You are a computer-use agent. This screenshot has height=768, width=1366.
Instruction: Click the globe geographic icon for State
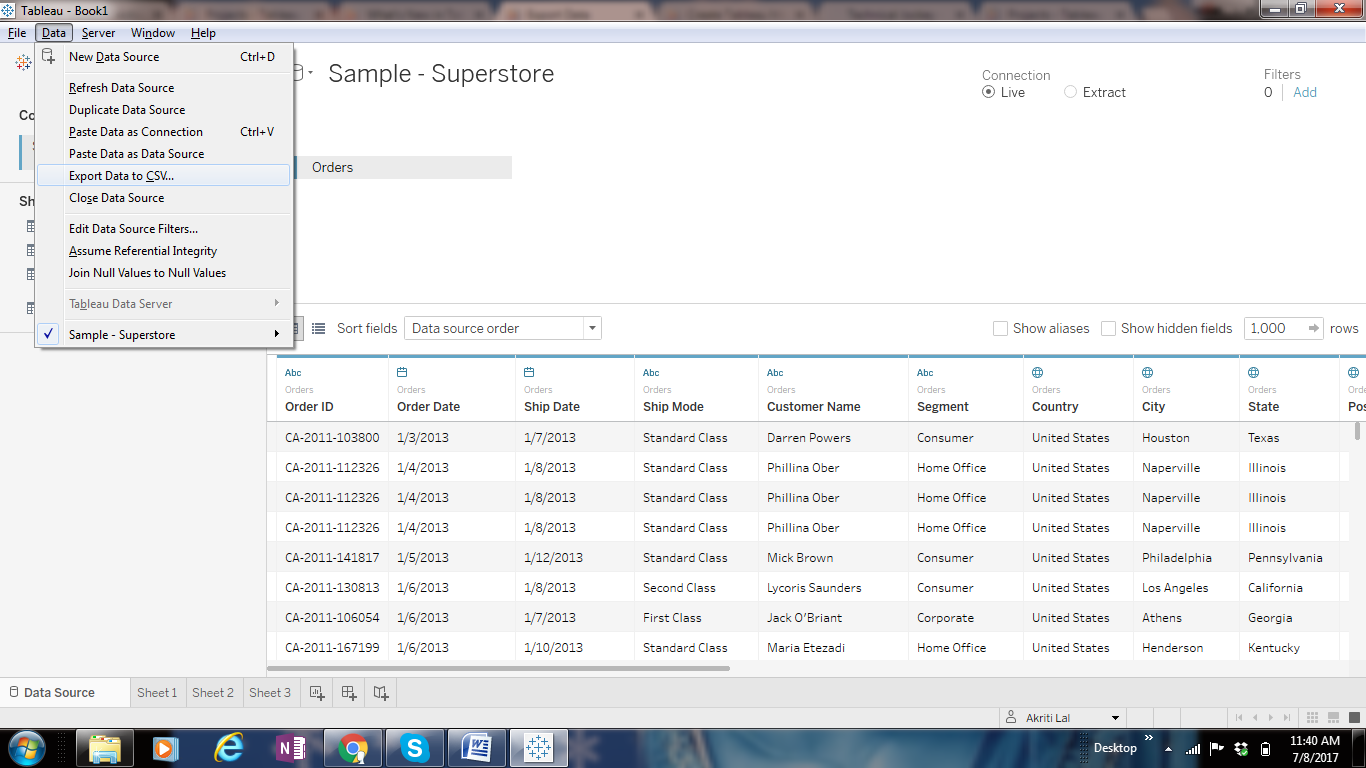(1254, 373)
